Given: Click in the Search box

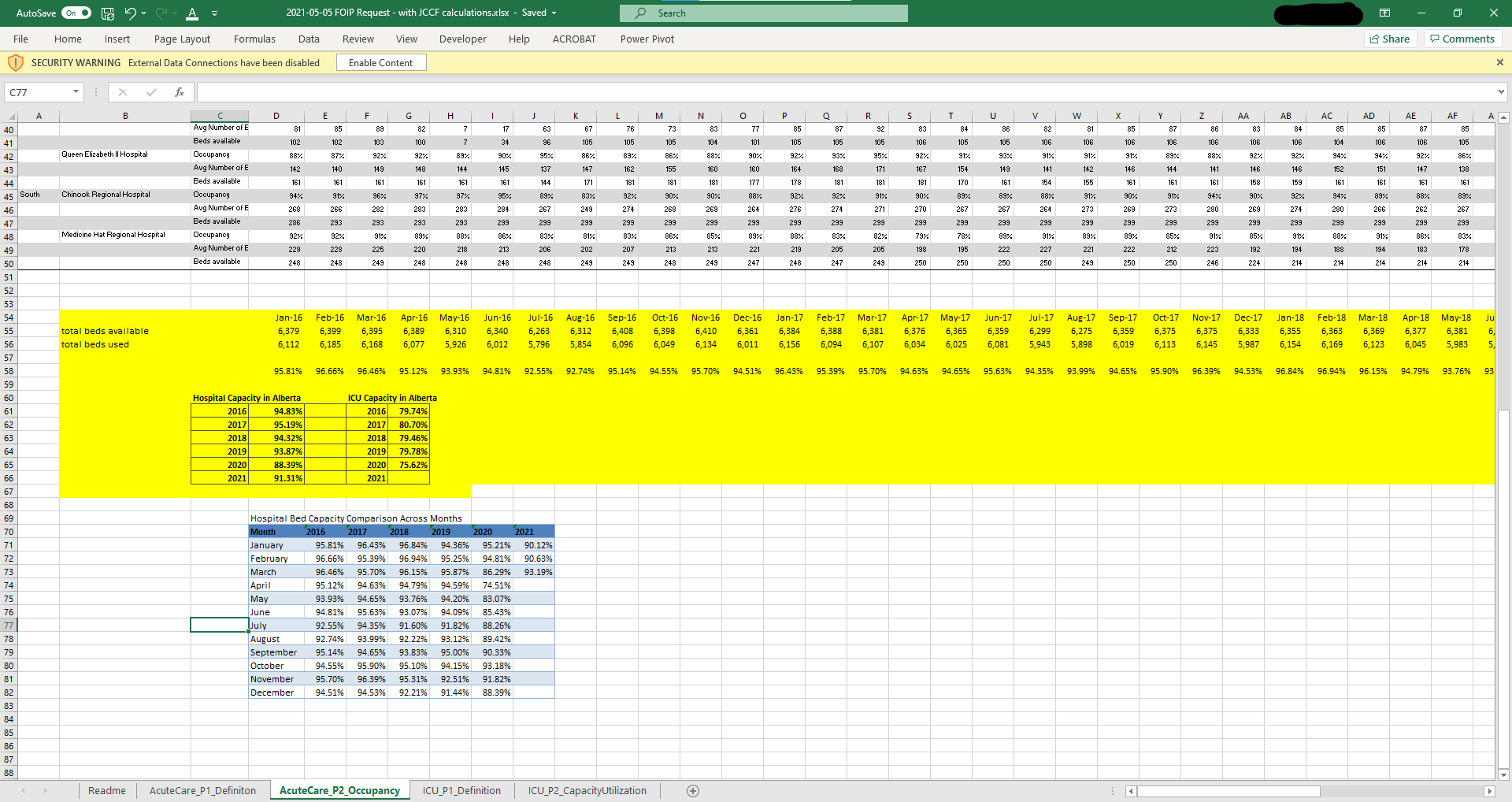Looking at the screenshot, I should click(x=764, y=13).
